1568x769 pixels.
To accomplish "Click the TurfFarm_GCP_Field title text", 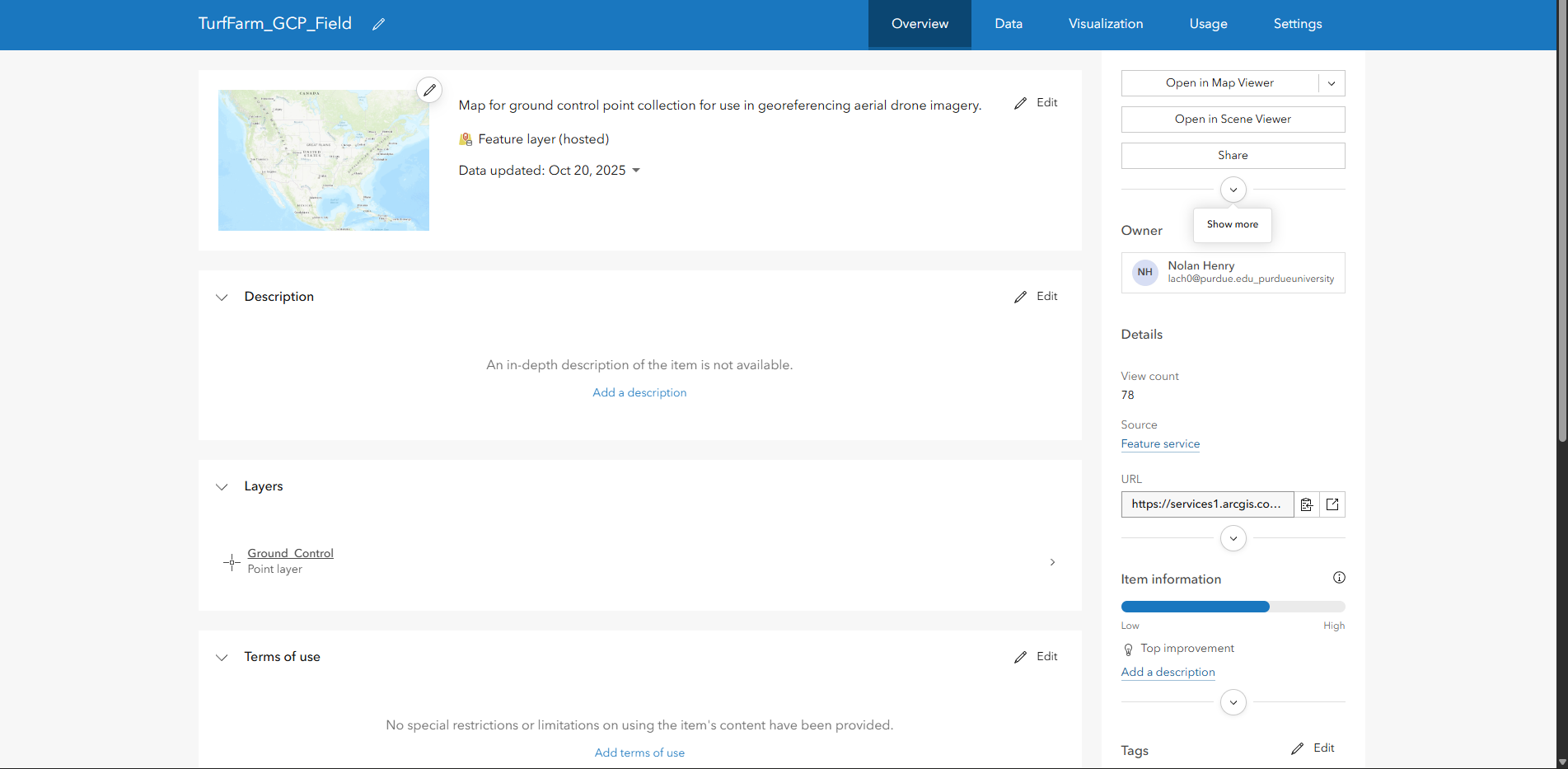I will pos(275,24).
